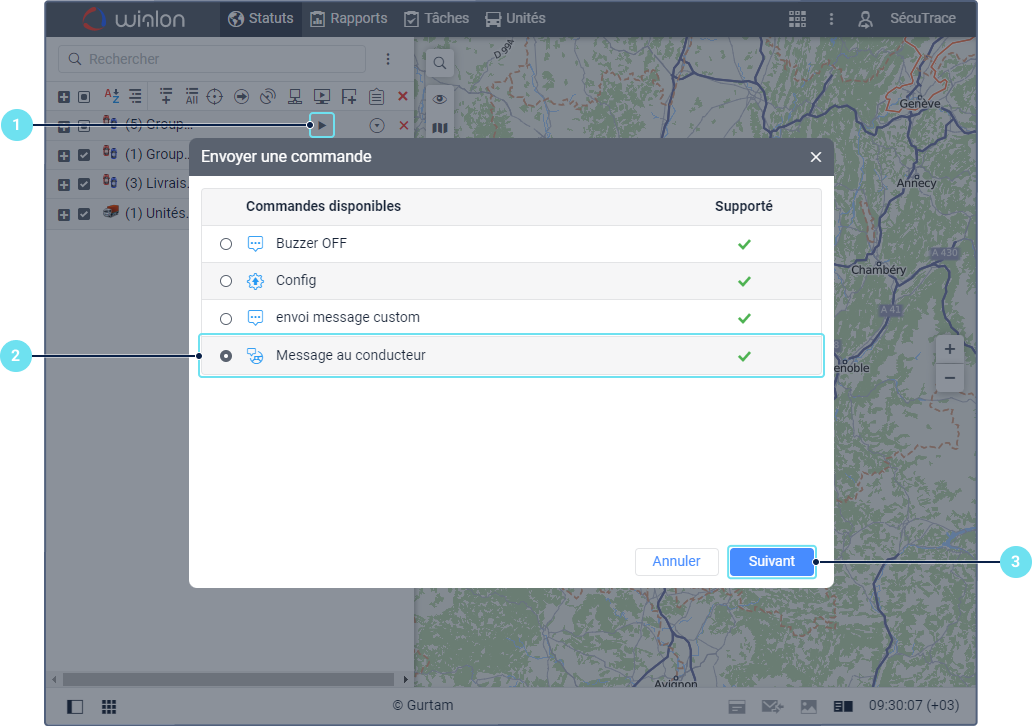Expand the (3) Livrais row

[64, 184]
